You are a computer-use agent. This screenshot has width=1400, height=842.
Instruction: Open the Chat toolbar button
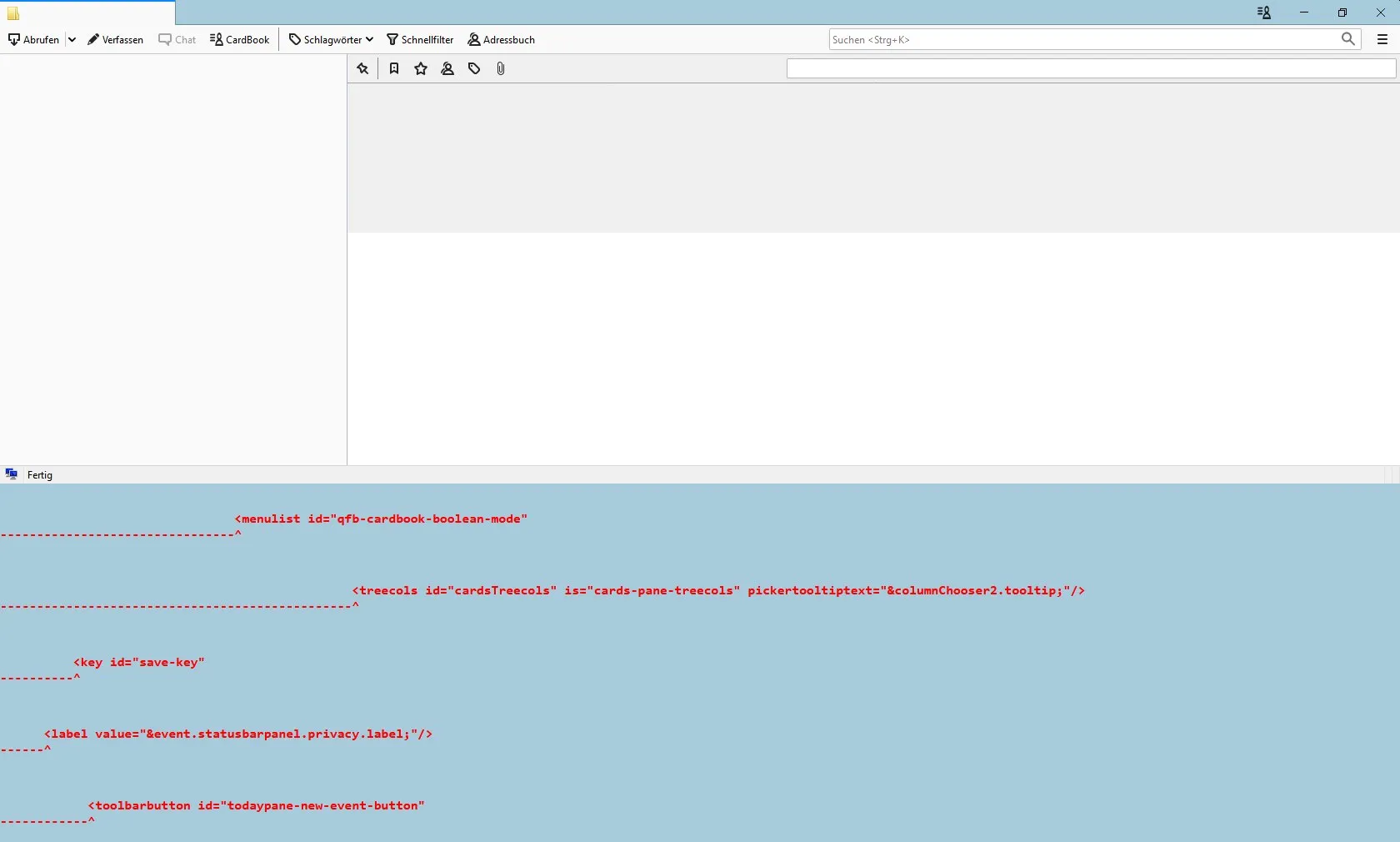tap(177, 39)
